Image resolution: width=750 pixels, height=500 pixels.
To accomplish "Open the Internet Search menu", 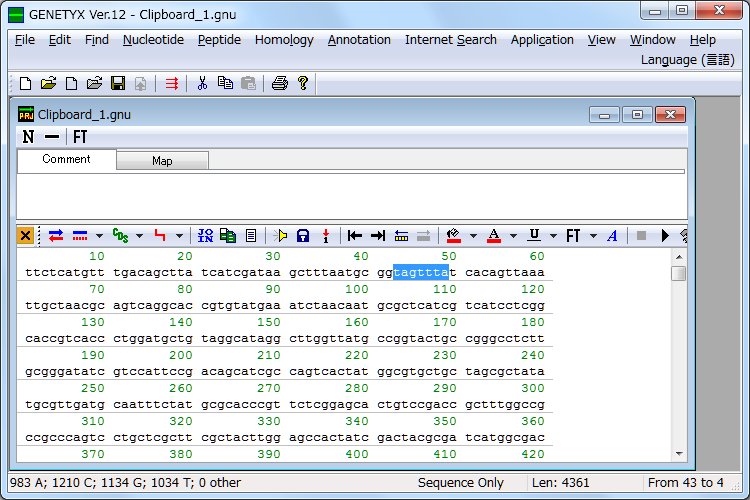I will point(451,40).
